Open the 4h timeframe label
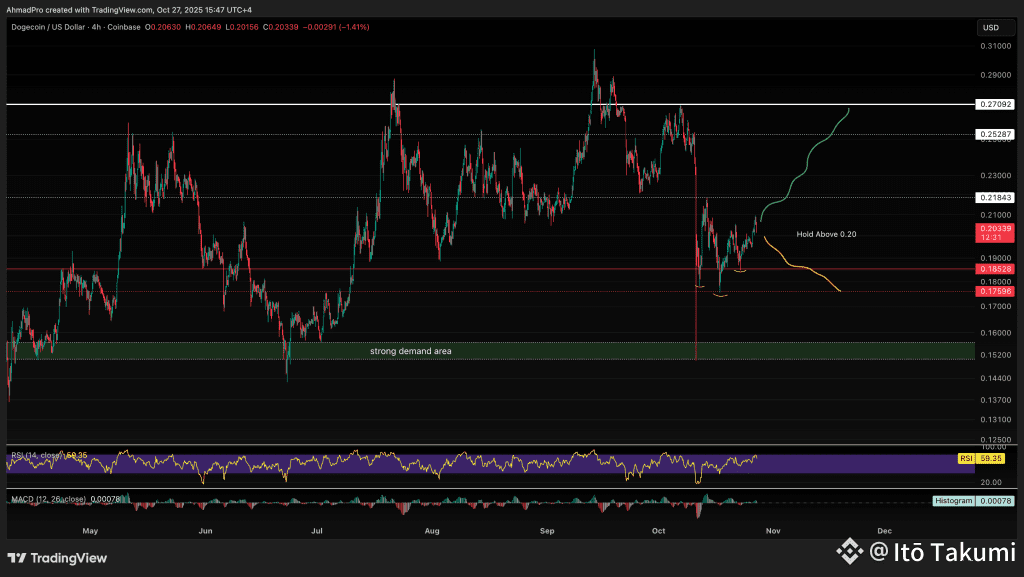 (x=96, y=26)
